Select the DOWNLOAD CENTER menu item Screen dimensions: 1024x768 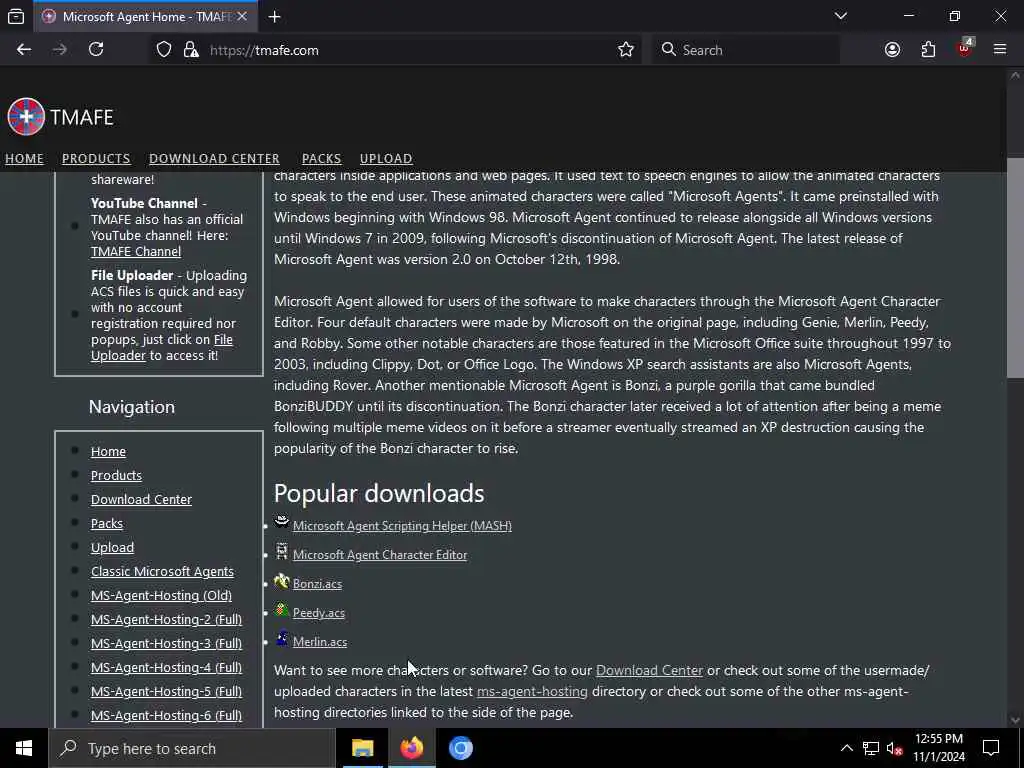214,159
